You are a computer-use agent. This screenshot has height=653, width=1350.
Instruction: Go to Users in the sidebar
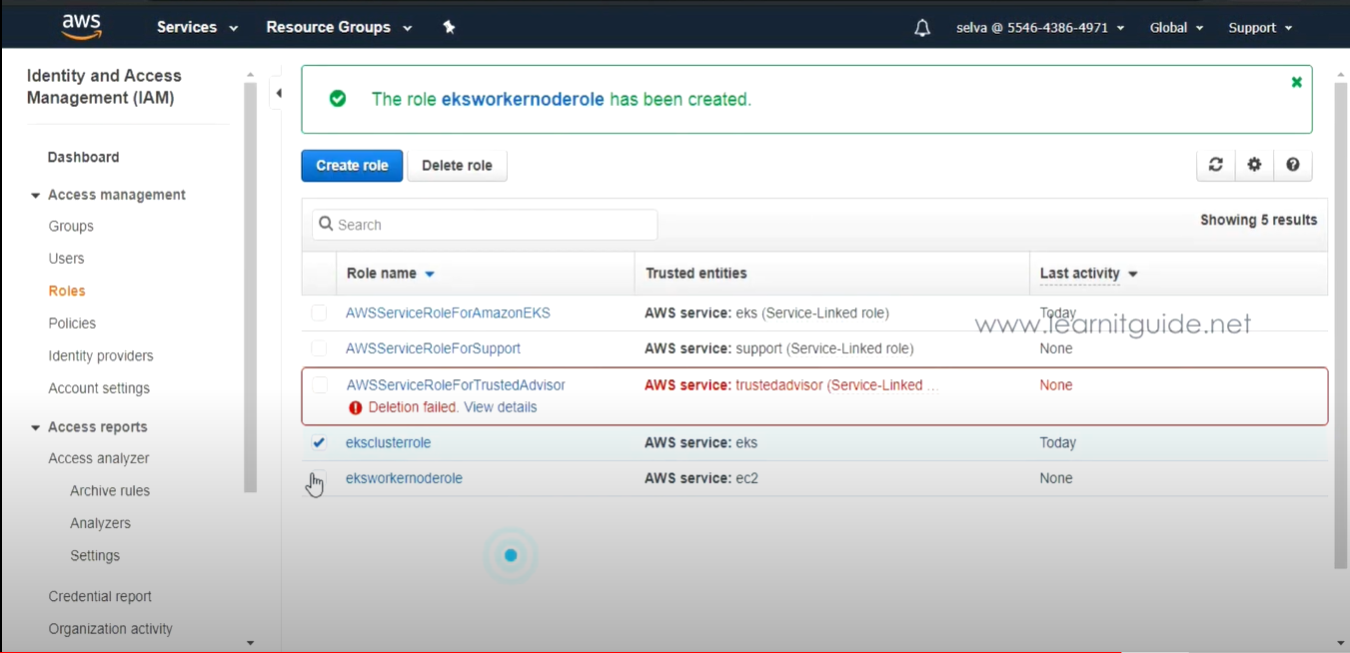tap(66, 258)
